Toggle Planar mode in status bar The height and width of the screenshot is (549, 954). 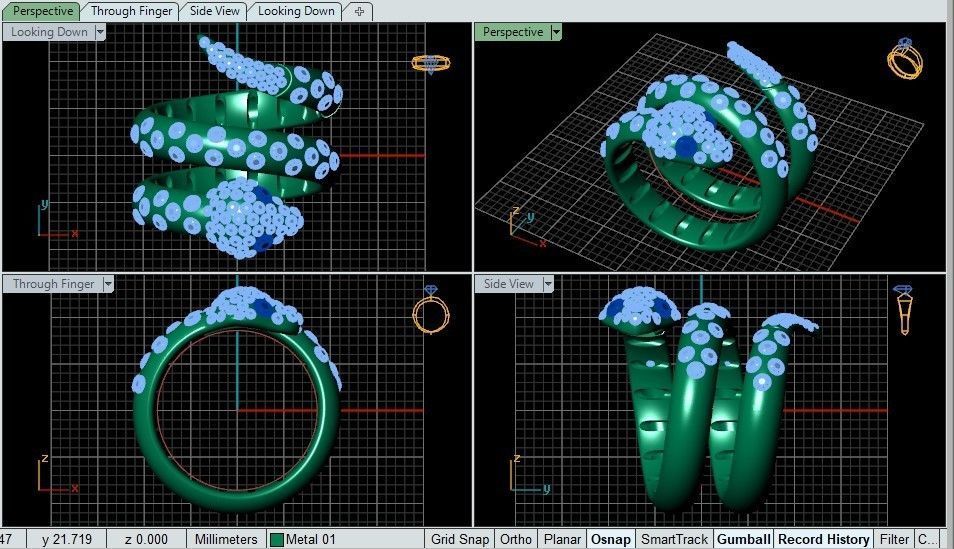click(x=562, y=539)
